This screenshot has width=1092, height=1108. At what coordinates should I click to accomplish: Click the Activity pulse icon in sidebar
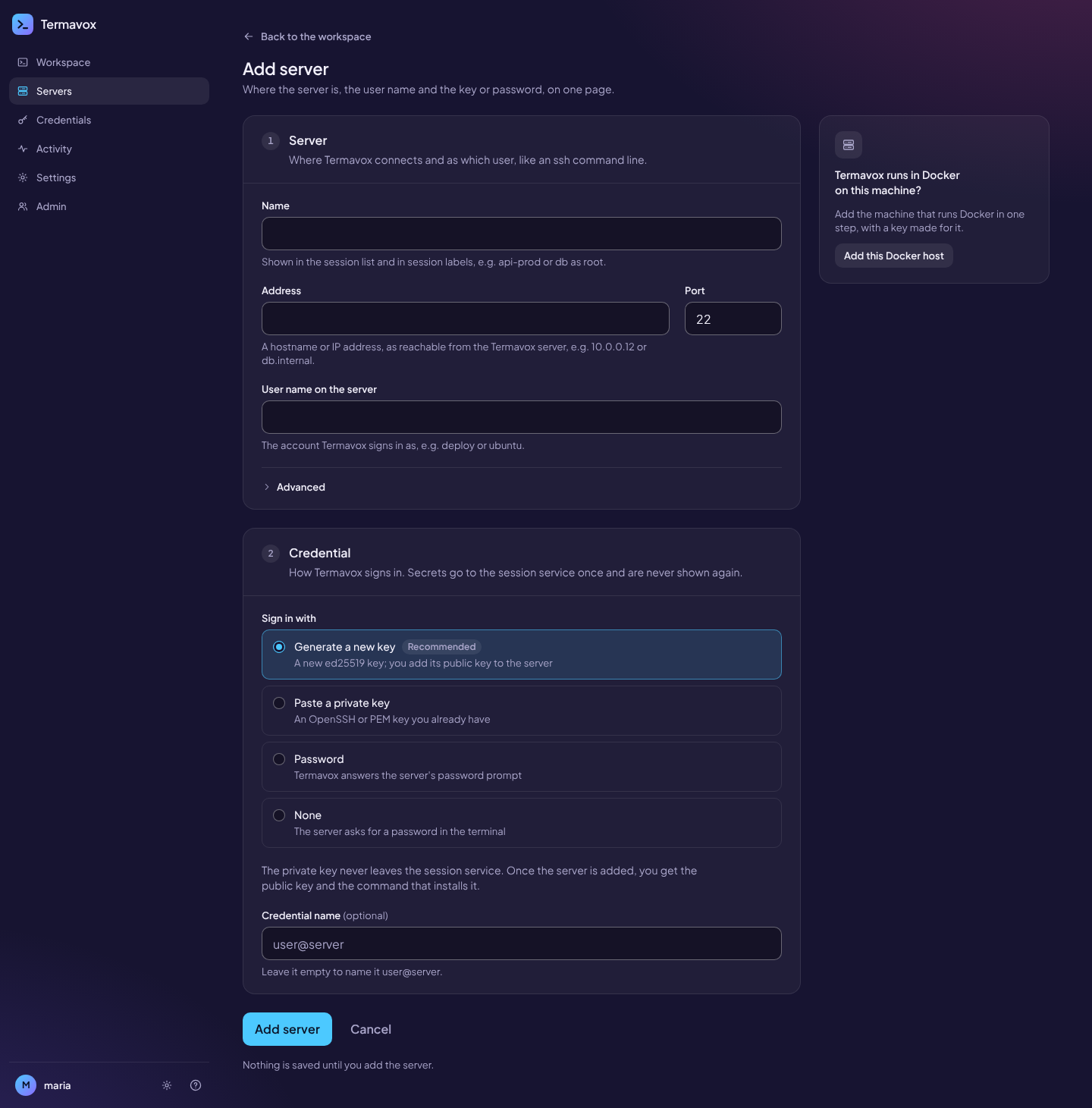point(23,149)
